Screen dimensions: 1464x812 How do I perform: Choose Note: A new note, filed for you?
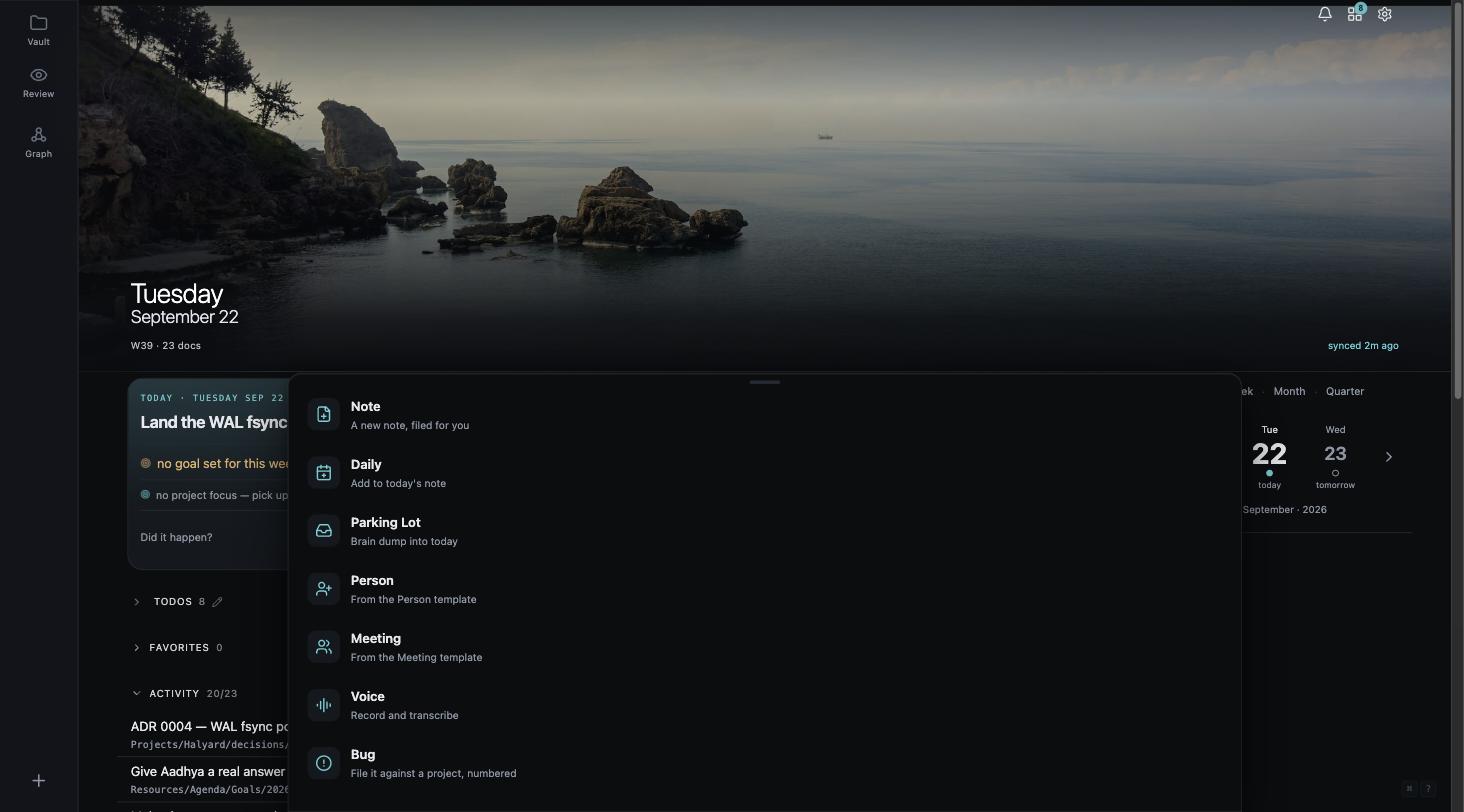764,415
